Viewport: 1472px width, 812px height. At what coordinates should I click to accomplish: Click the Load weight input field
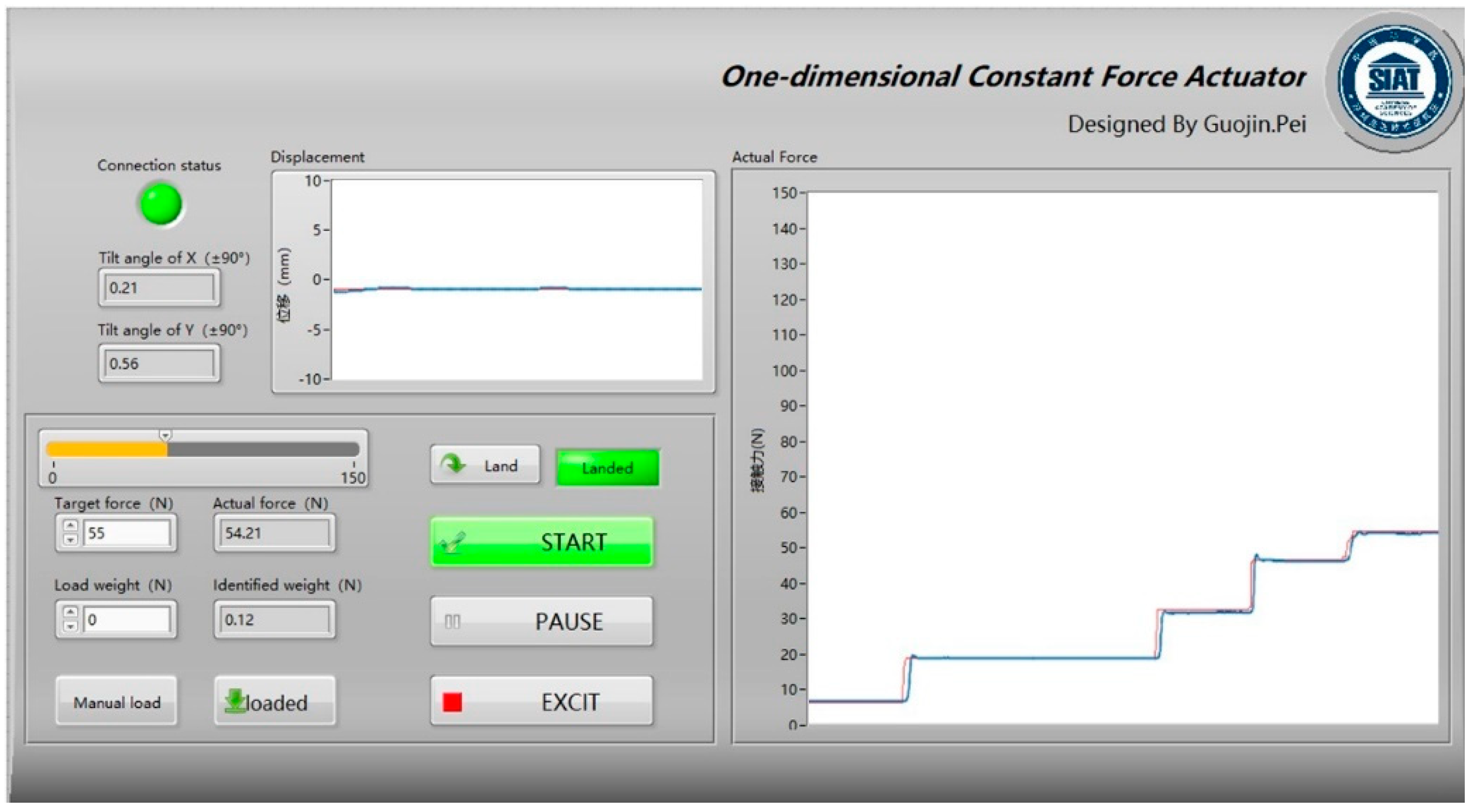126,619
